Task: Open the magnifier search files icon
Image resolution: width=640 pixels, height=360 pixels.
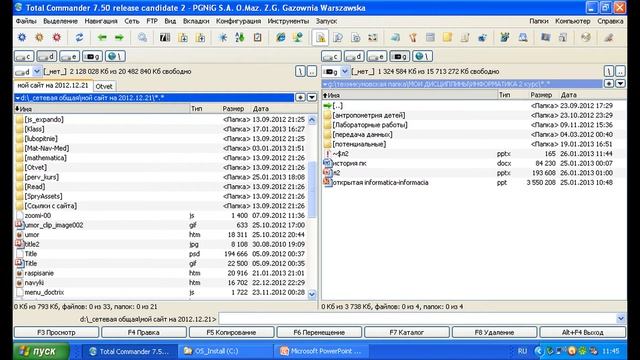Action: point(142,38)
